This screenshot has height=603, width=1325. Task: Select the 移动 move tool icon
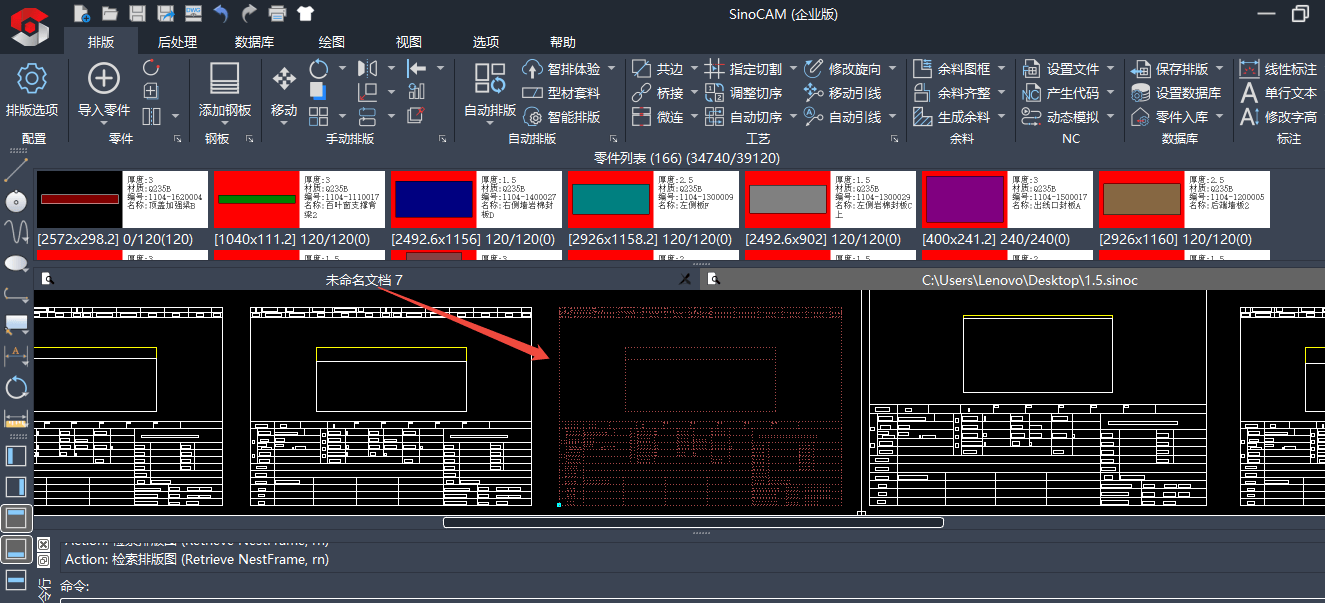coord(284,79)
